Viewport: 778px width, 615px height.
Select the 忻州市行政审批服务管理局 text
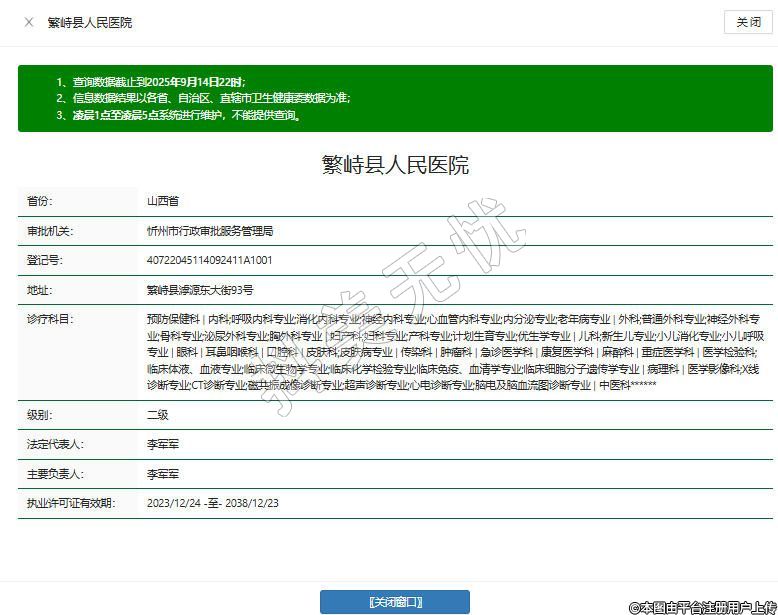pos(210,231)
